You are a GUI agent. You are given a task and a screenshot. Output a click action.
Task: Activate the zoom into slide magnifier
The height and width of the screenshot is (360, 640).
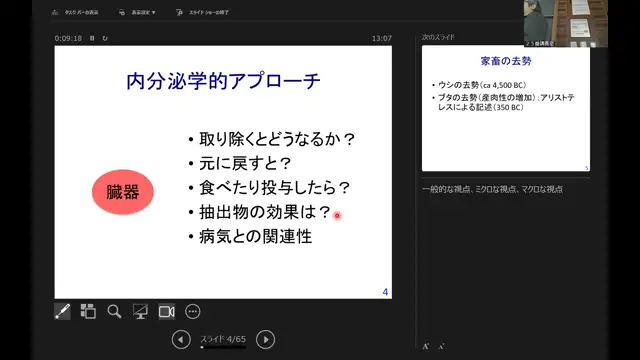(x=114, y=312)
